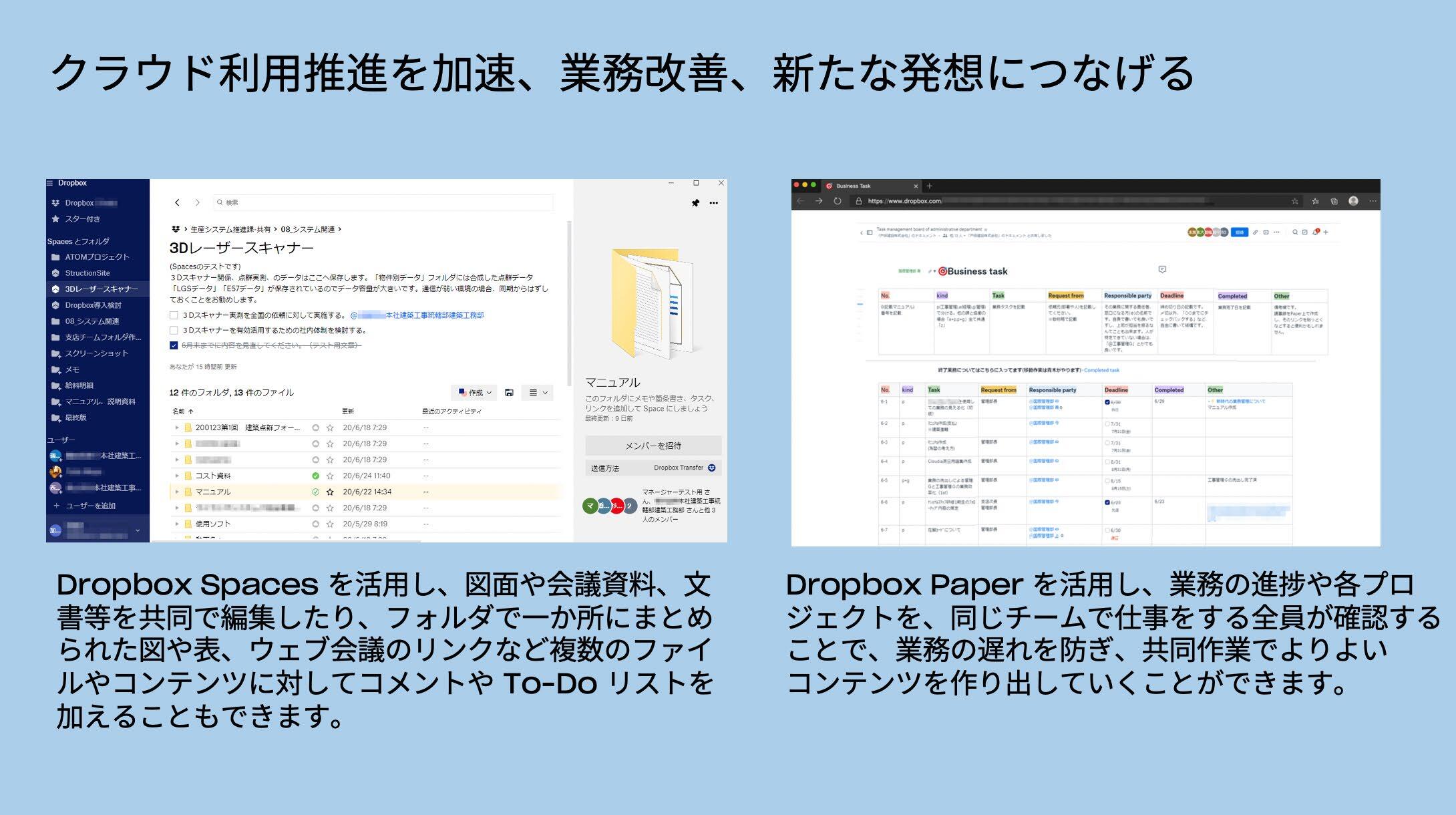The image size is (1456, 815).
Task: Open the list view options dropdown
Action: (538, 393)
